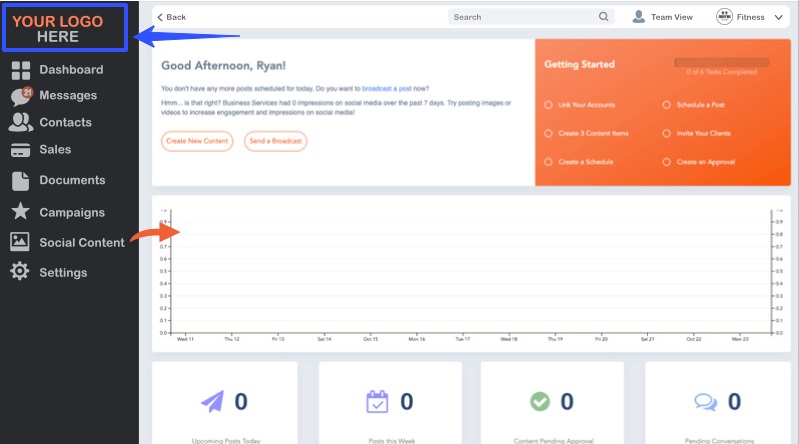Image resolution: width=799 pixels, height=444 pixels.
Task: Mark Schedule a Post task circle
Action: tap(667, 105)
